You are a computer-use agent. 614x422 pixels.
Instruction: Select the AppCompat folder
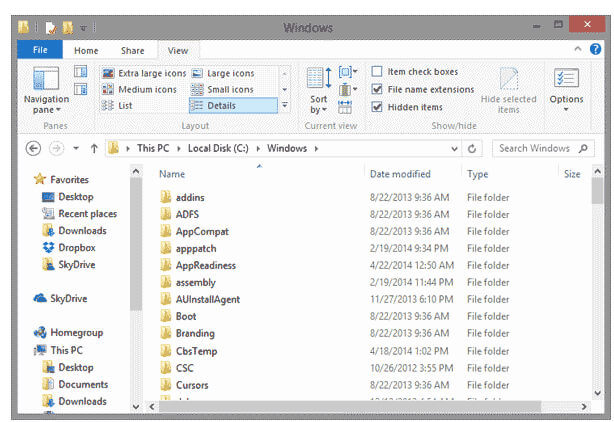tap(194, 231)
